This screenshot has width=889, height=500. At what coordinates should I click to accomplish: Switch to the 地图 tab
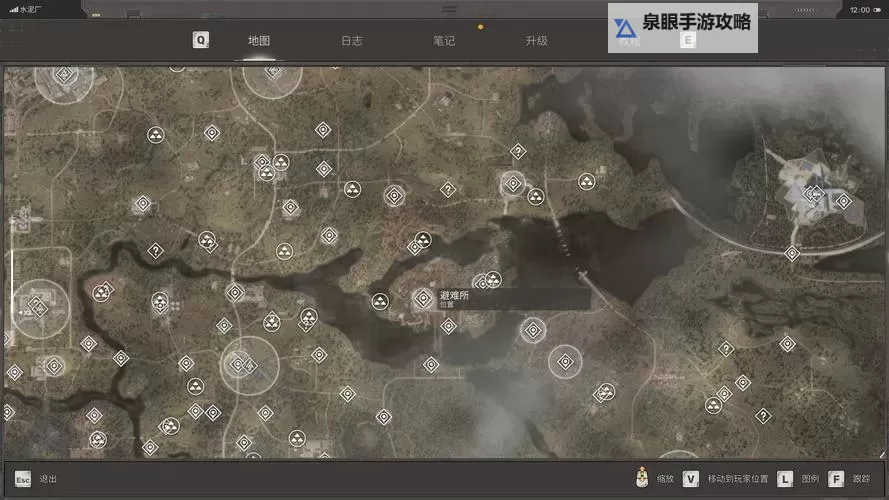[259, 41]
